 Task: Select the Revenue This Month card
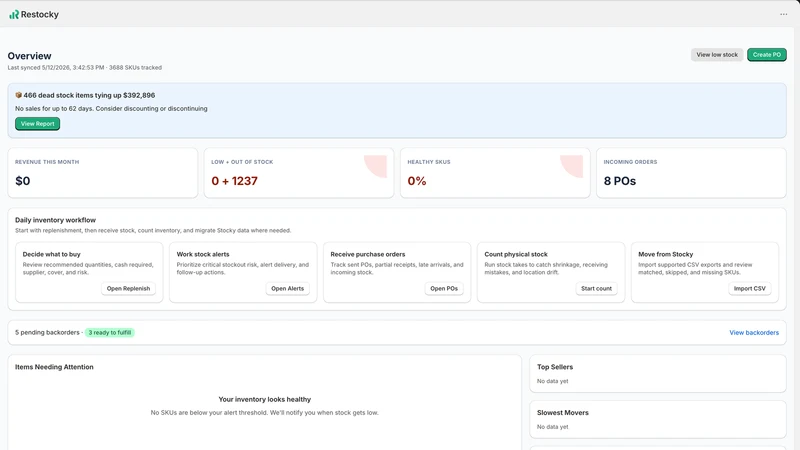pyautogui.click(x=103, y=173)
